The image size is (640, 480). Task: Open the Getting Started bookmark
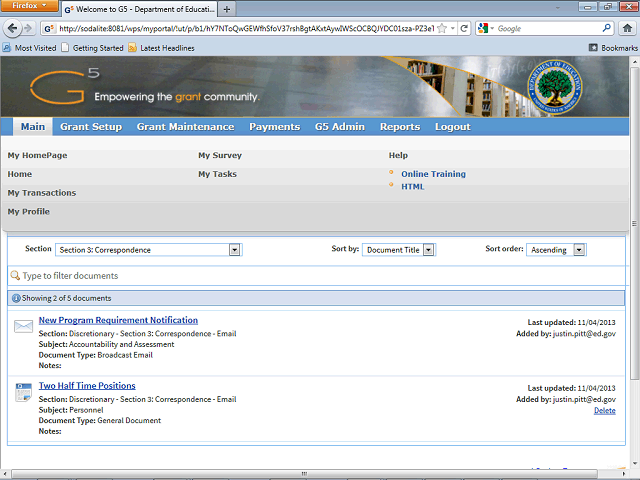[x=92, y=48]
